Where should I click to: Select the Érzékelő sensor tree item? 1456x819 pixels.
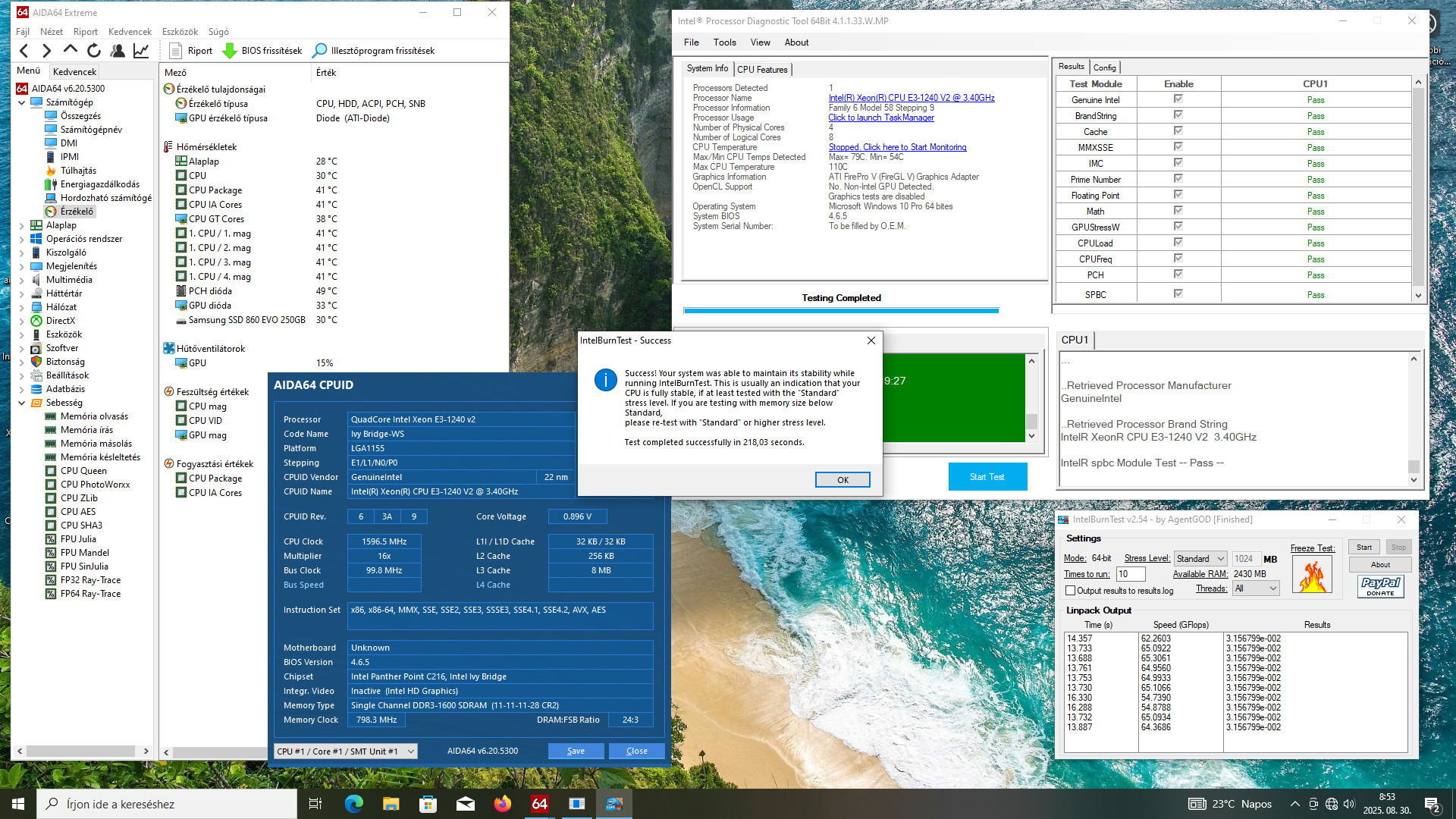coord(77,212)
